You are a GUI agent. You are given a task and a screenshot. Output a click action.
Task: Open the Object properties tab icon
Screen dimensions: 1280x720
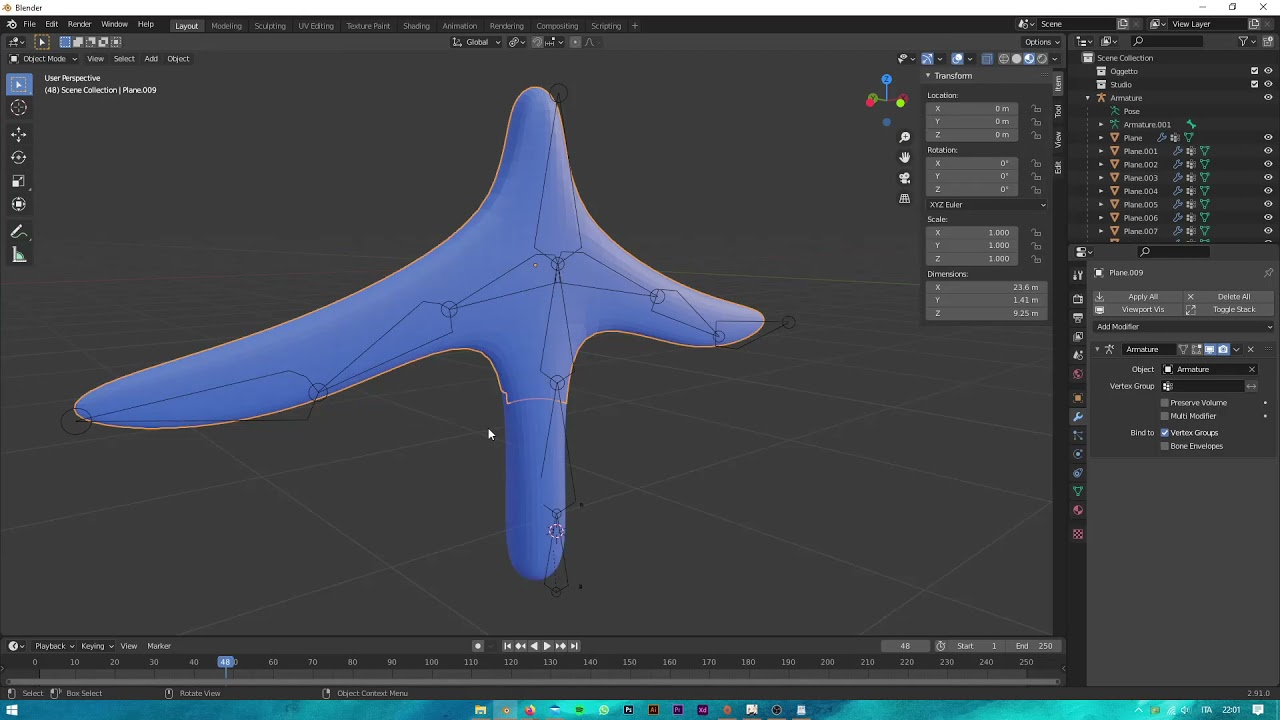(x=1078, y=398)
